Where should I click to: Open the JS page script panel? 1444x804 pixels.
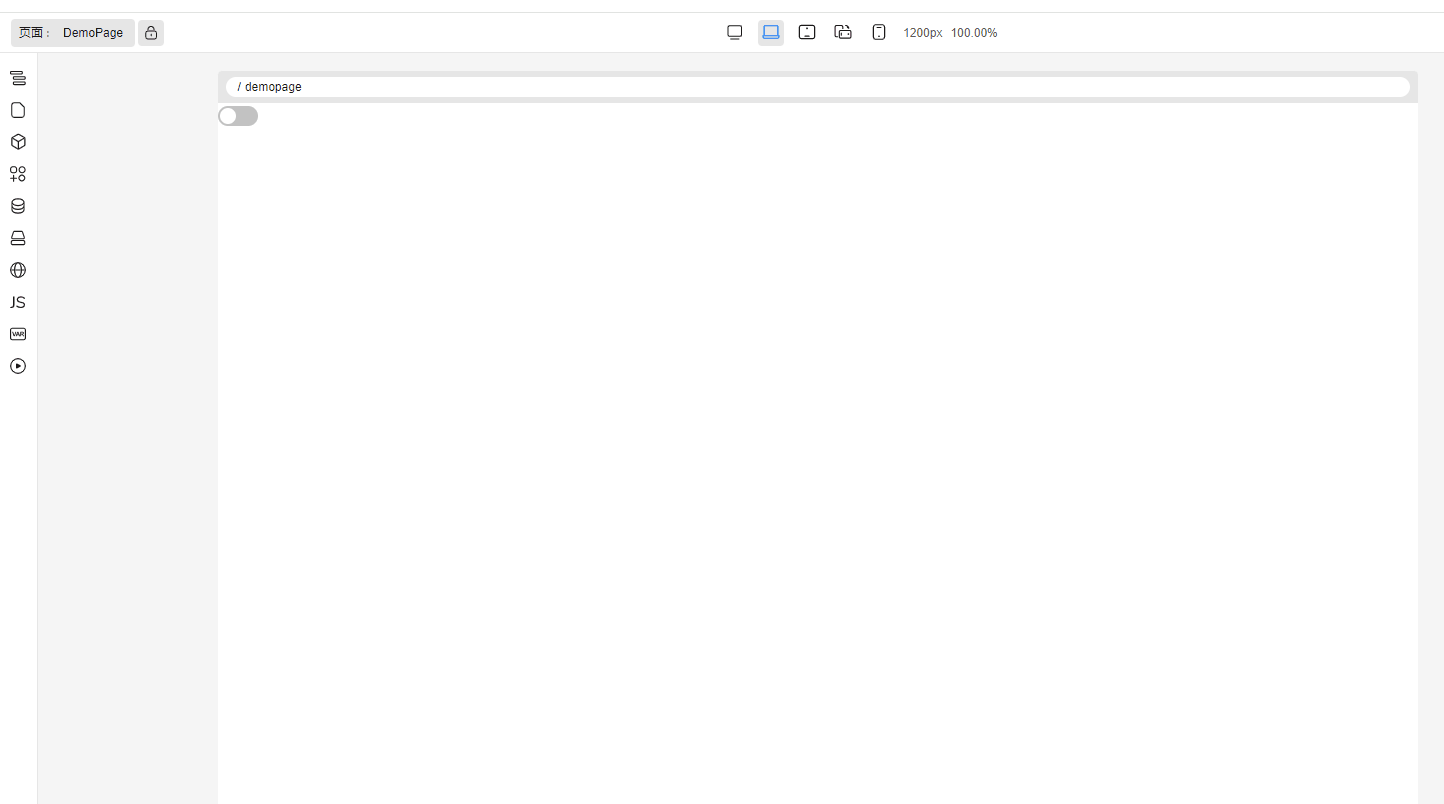[18, 302]
